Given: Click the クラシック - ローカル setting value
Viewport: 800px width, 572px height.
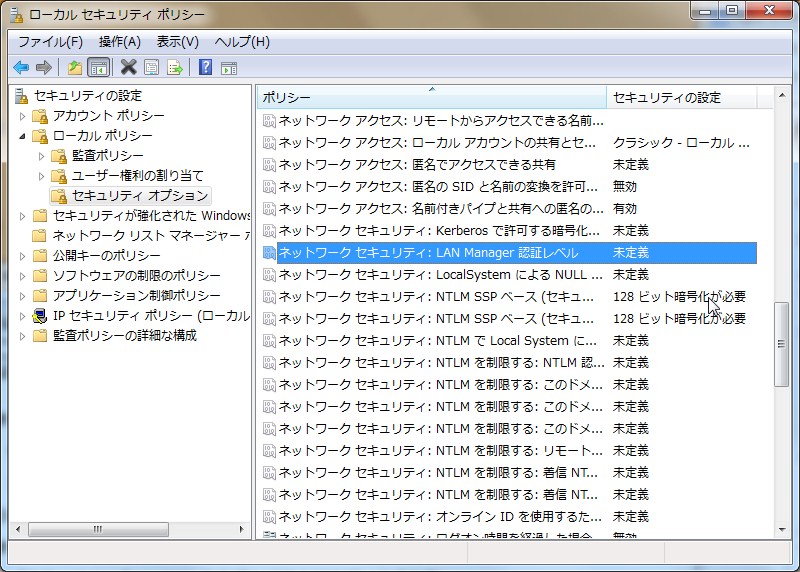Looking at the screenshot, I should point(681,143).
